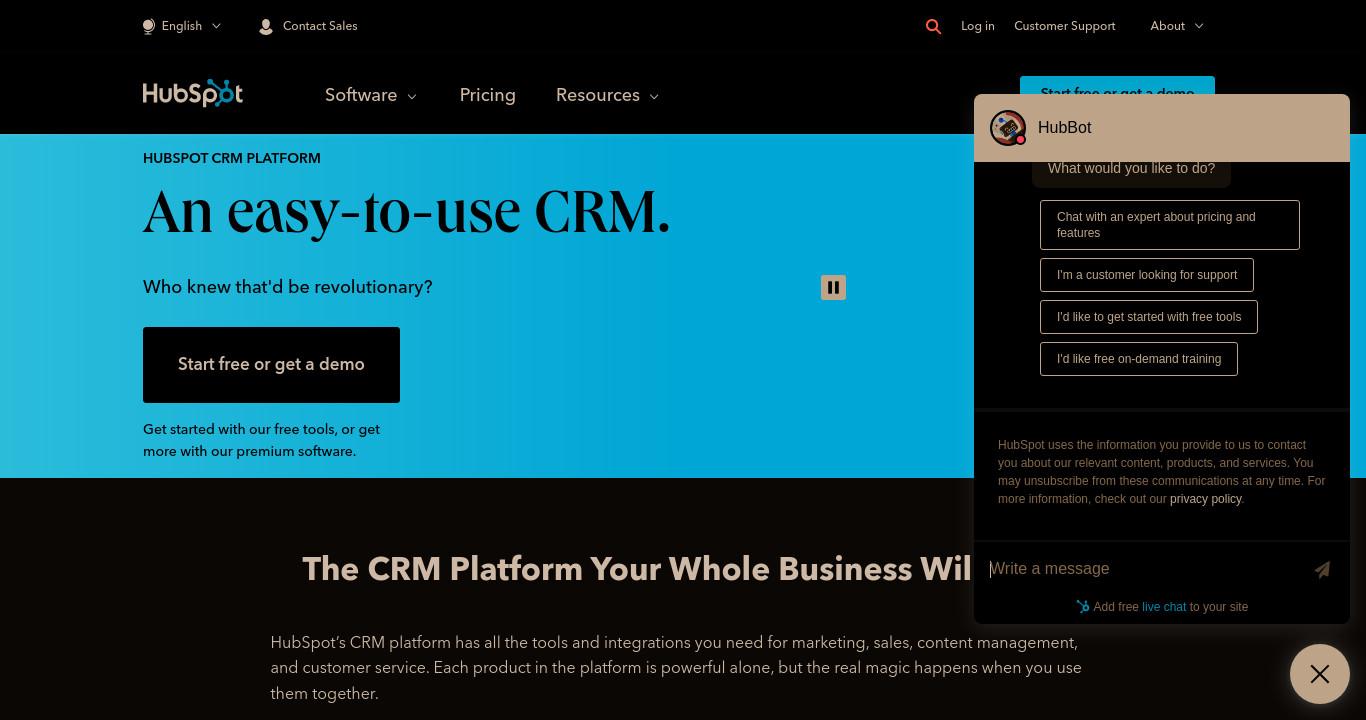Click the black Start free or get a demo button
Image resolution: width=1366 pixels, height=720 pixels.
(x=271, y=365)
